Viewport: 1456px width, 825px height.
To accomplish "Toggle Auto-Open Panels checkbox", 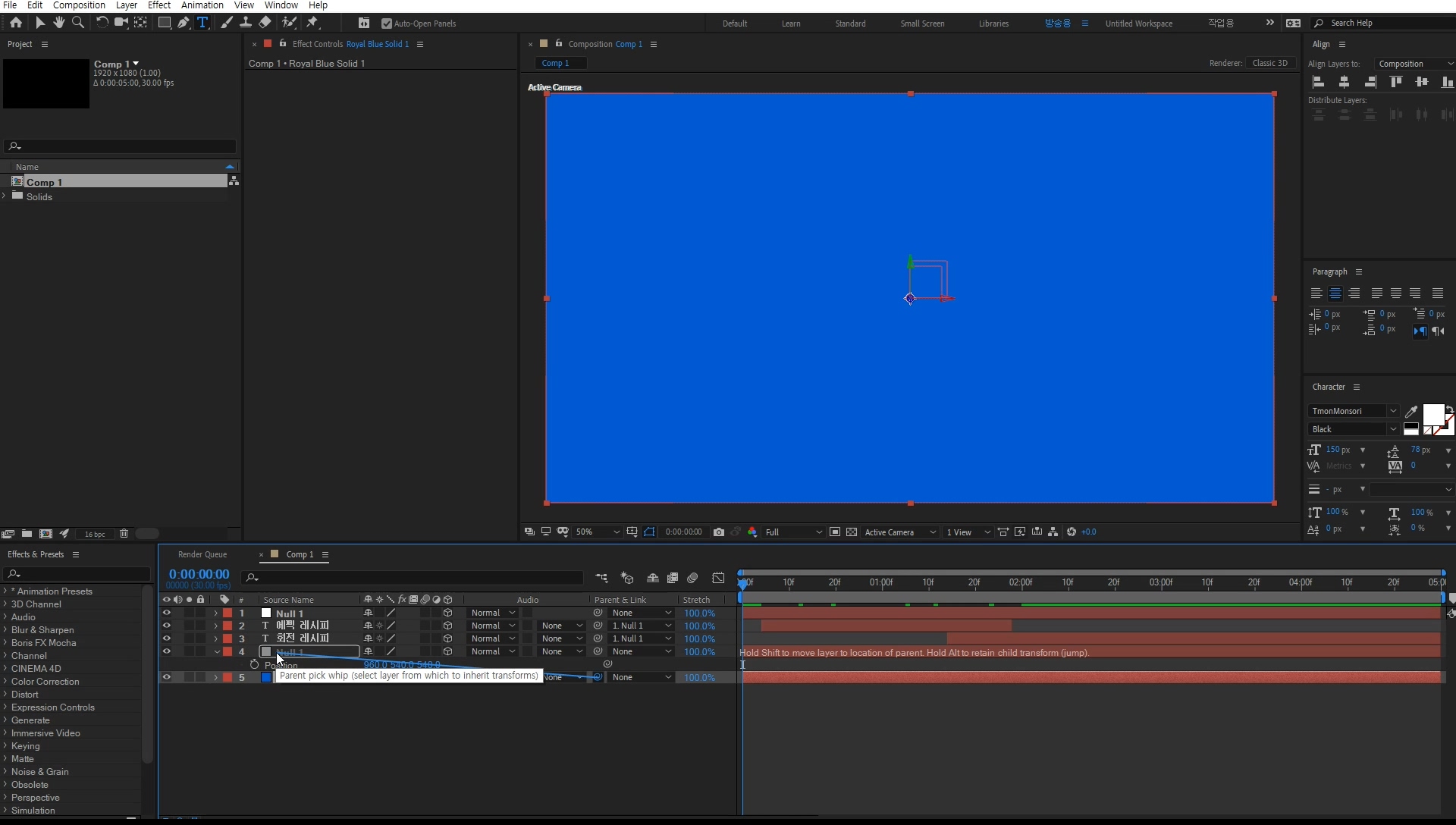I will pyautogui.click(x=387, y=24).
